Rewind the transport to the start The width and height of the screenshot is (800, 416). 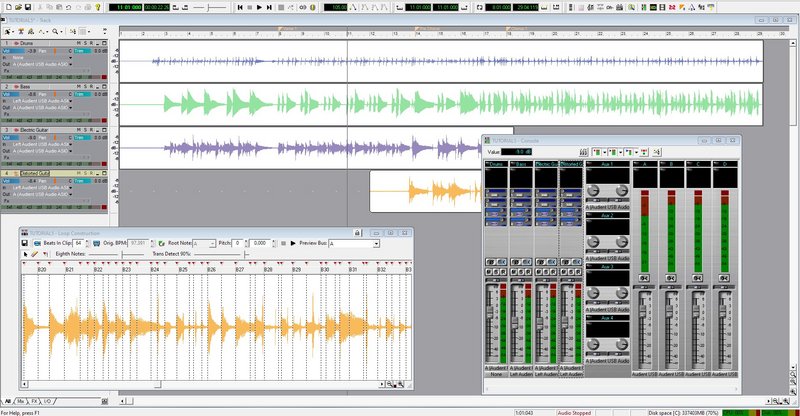[240, 7]
